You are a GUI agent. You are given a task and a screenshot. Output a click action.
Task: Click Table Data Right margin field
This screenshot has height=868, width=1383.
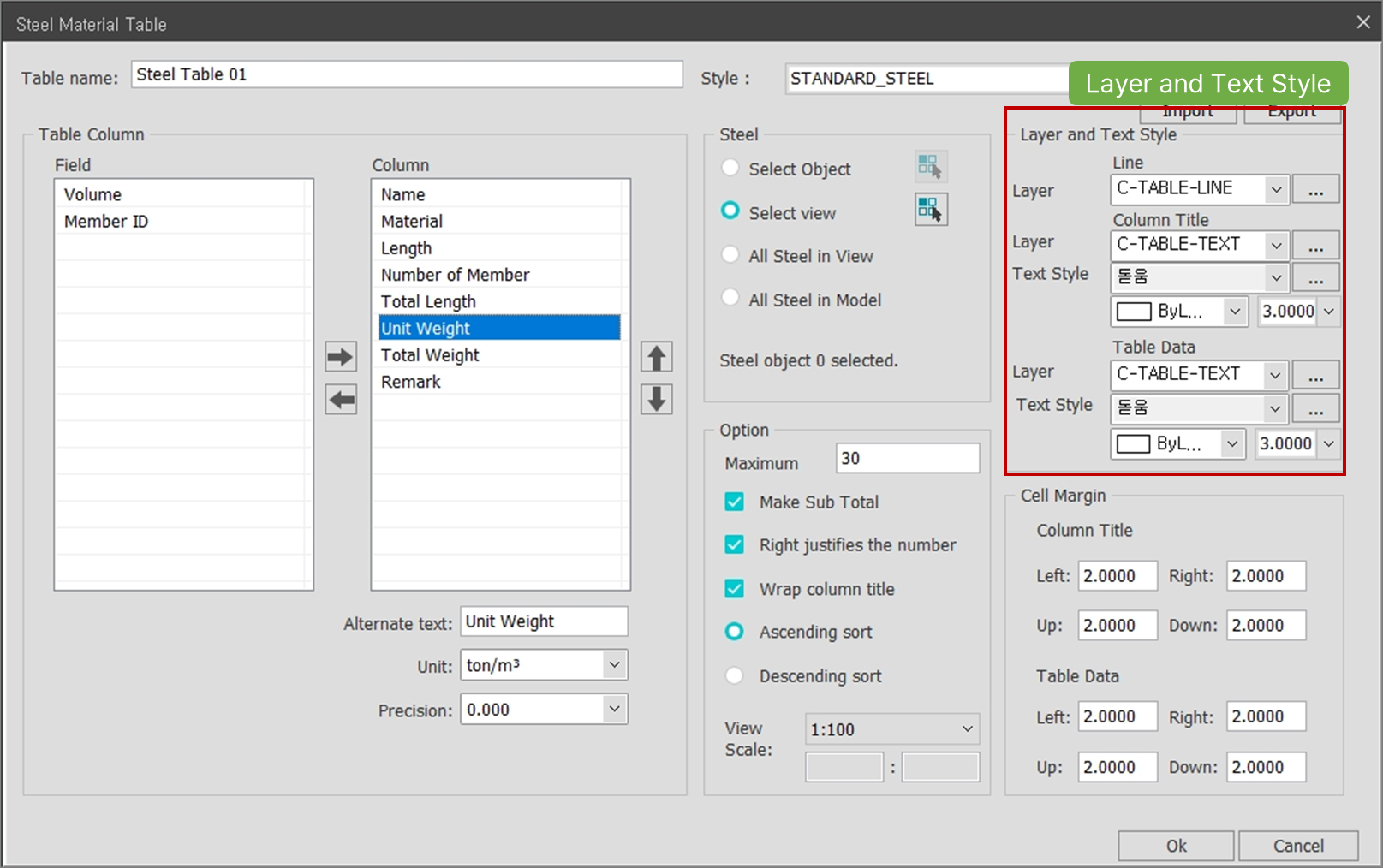point(1266,716)
